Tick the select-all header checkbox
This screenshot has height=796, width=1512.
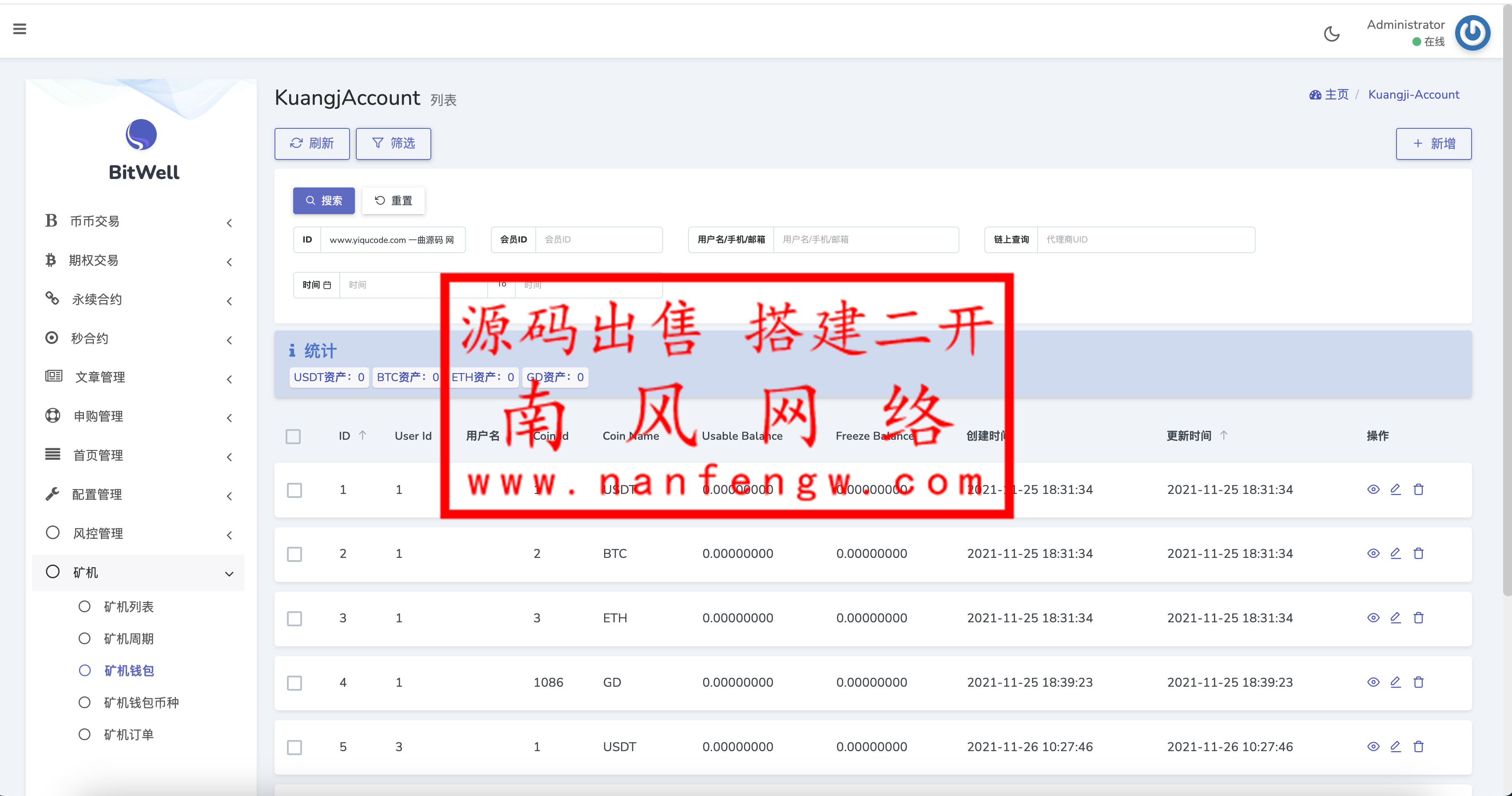click(x=293, y=436)
